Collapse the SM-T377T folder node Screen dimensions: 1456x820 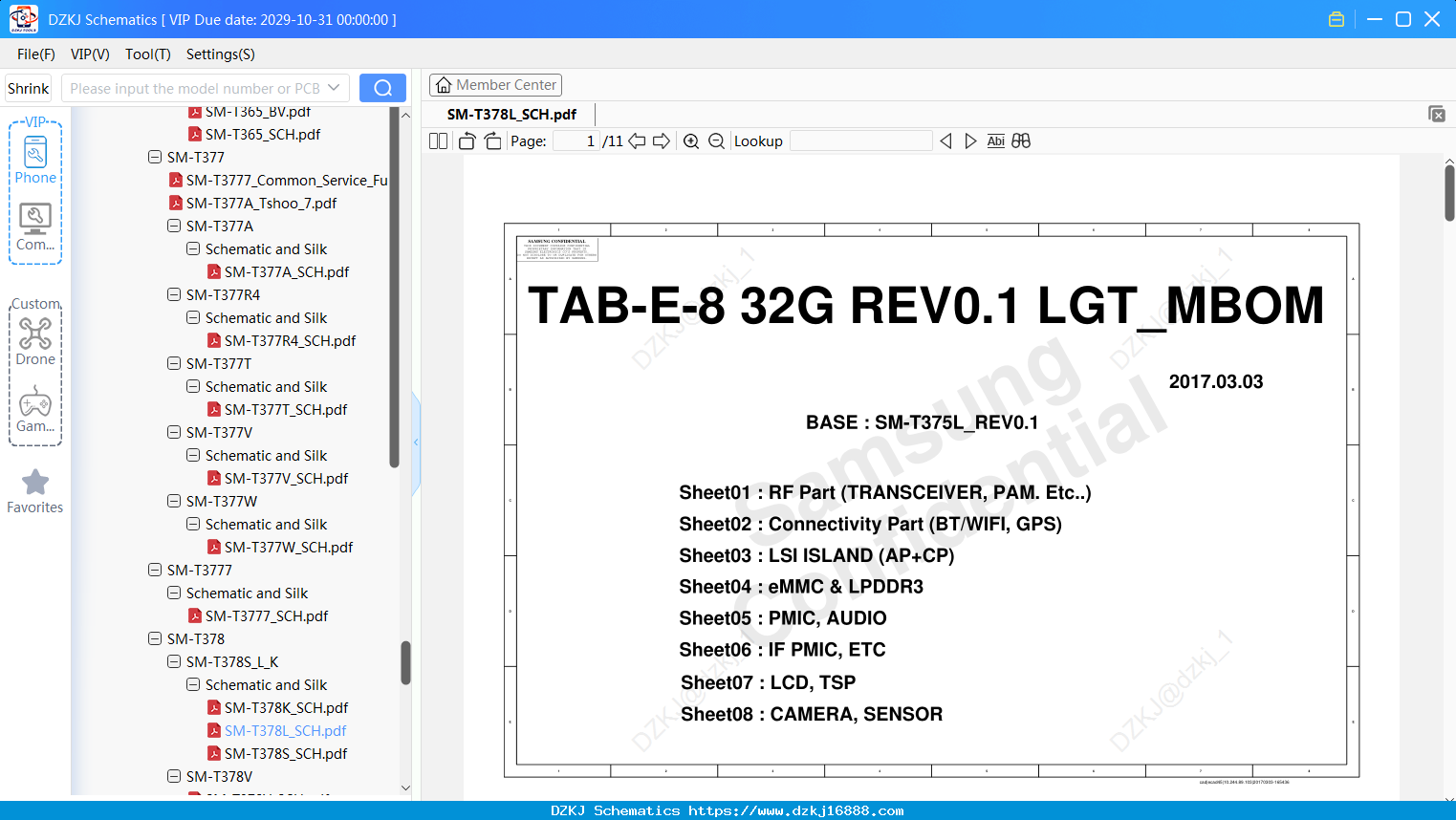pyautogui.click(x=174, y=363)
